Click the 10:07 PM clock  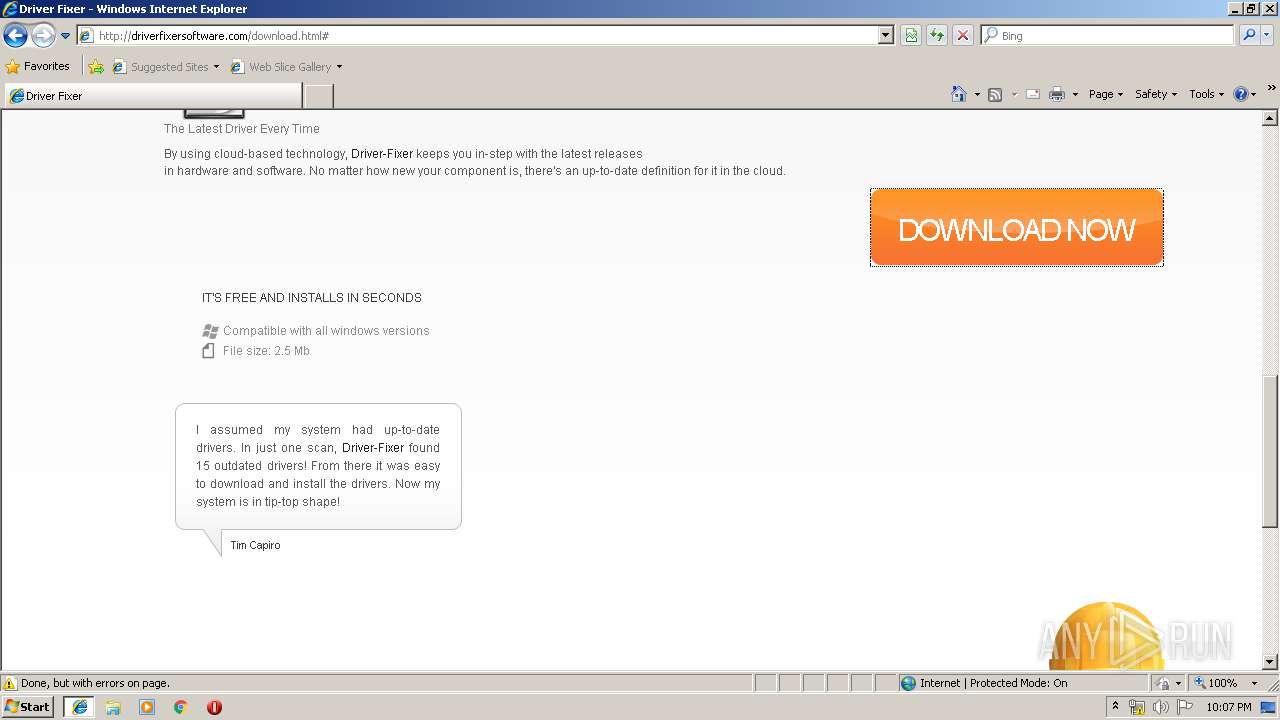pos(1229,707)
